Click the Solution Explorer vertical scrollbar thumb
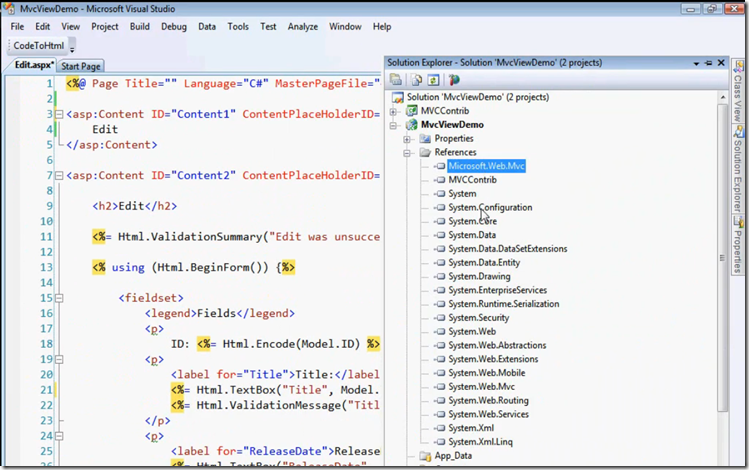749x470 pixels. [723, 258]
